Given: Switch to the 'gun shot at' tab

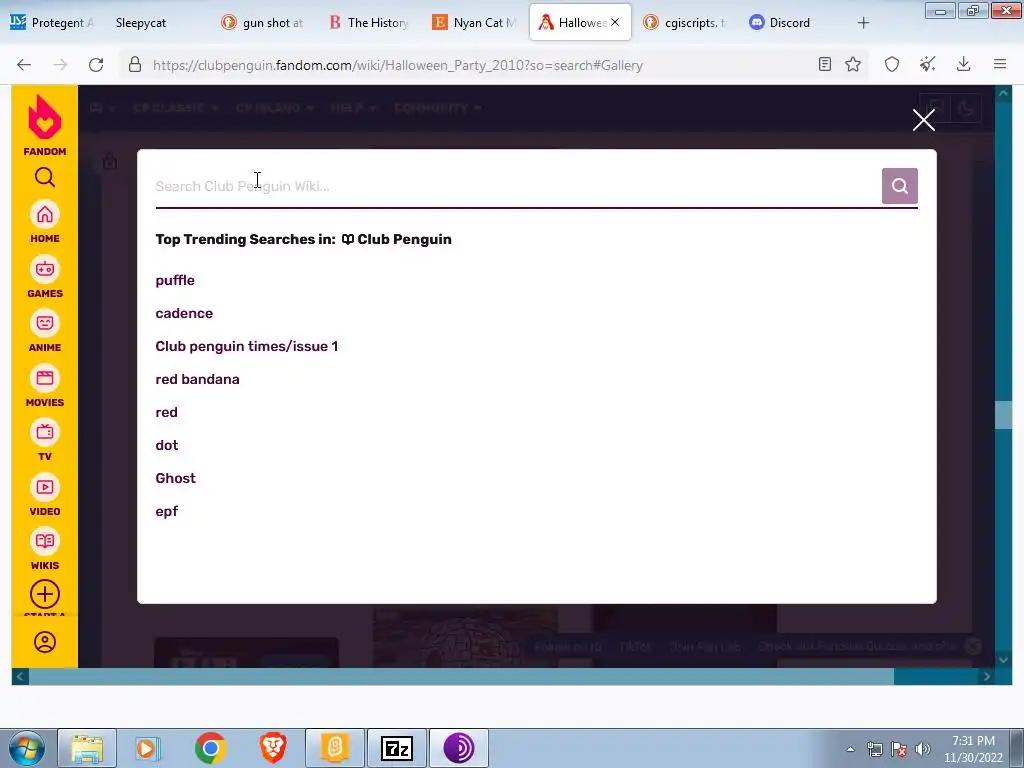Looking at the screenshot, I should 263,23.
